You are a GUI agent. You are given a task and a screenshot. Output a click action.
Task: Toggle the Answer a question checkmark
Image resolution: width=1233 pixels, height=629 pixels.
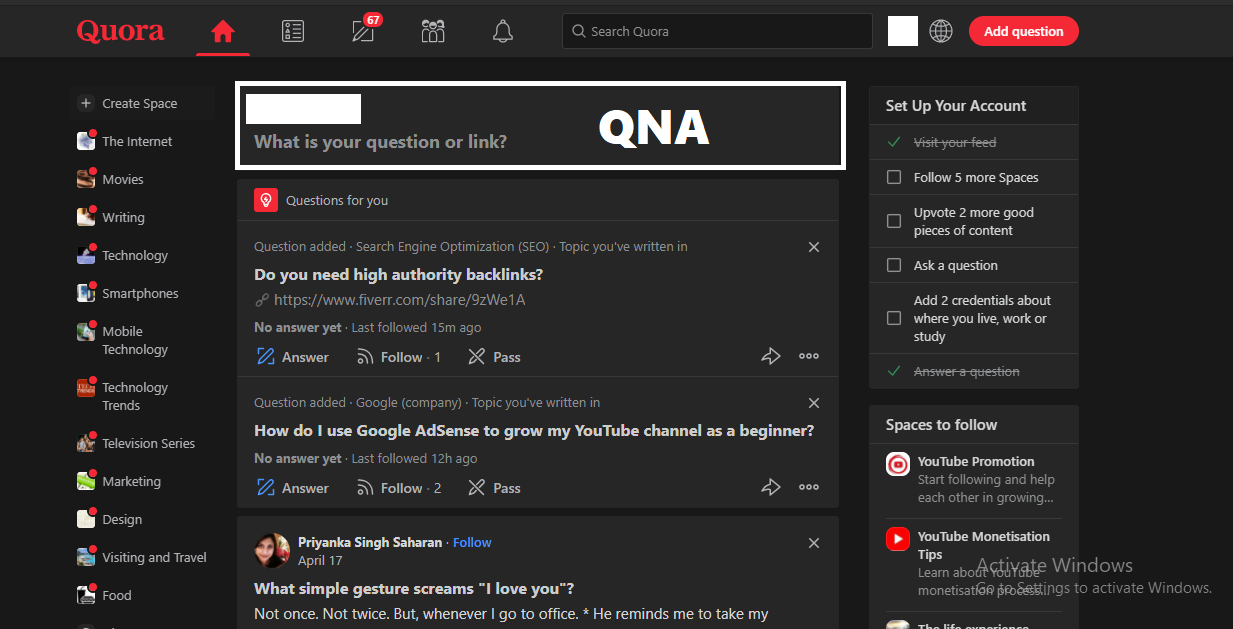894,371
